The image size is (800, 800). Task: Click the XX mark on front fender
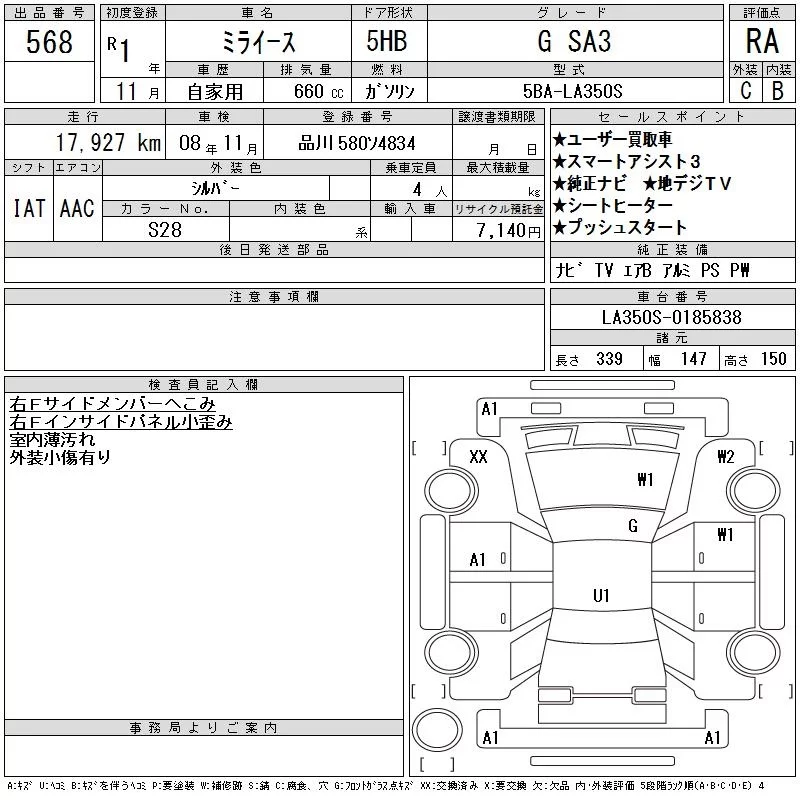coord(478,457)
